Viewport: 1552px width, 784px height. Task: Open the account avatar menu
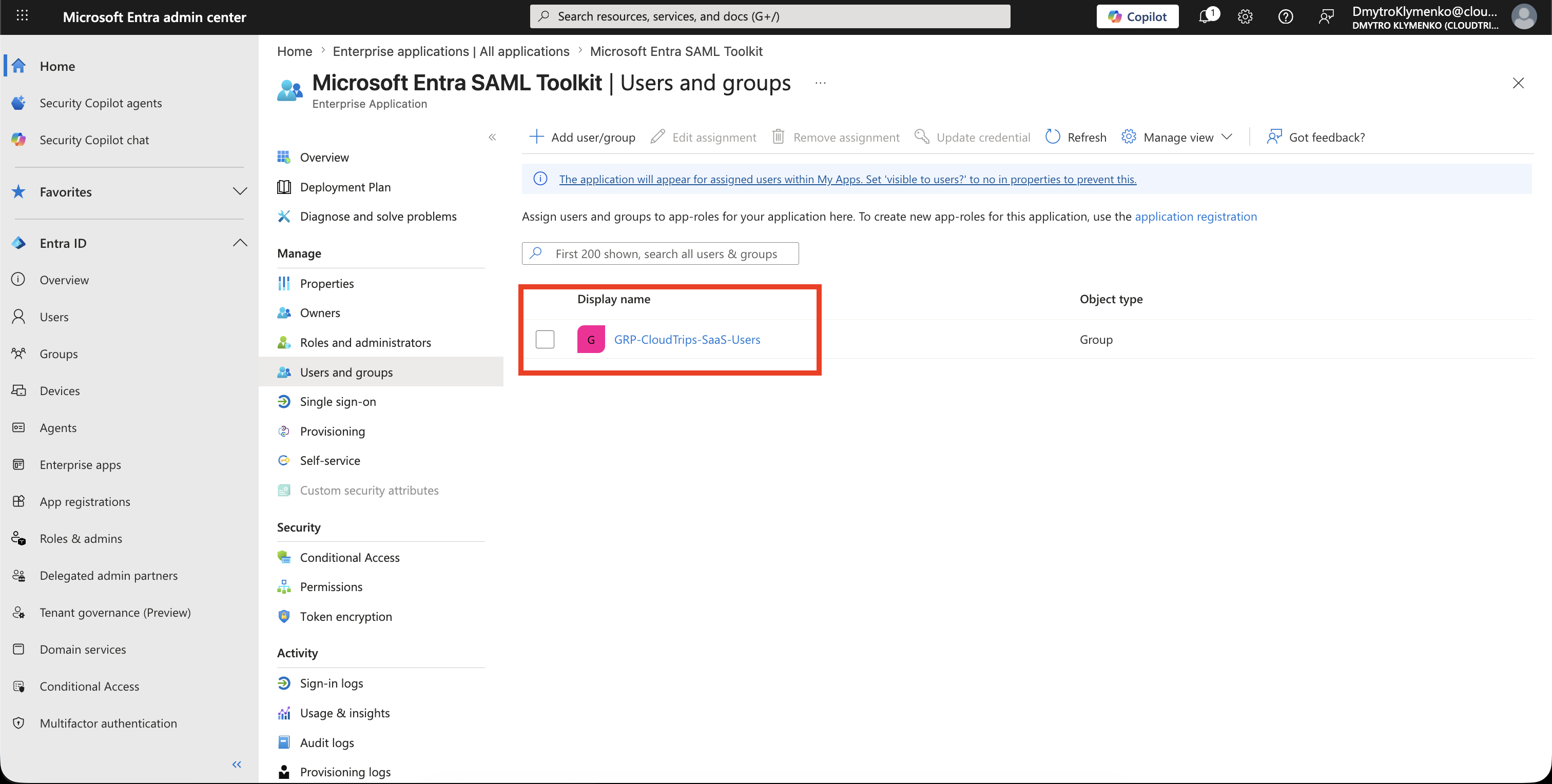tap(1524, 17)
